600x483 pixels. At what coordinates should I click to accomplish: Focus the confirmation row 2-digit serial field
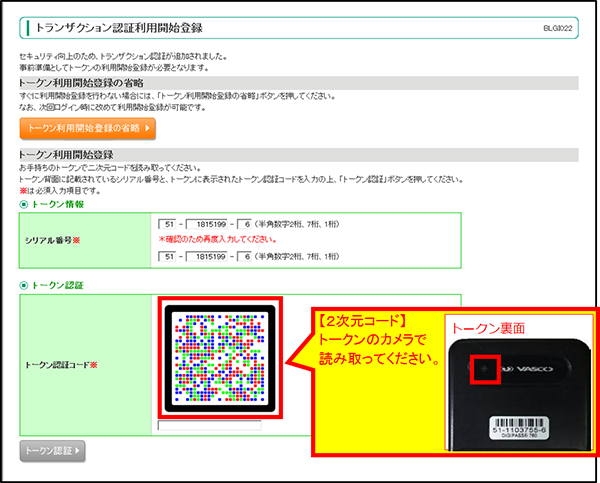click(167, 256)
